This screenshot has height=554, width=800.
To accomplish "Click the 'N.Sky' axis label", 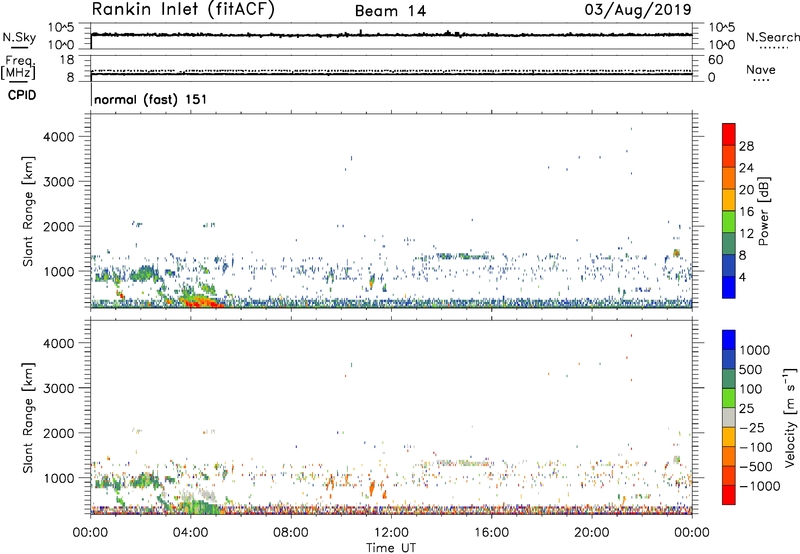I will [19, 37].
